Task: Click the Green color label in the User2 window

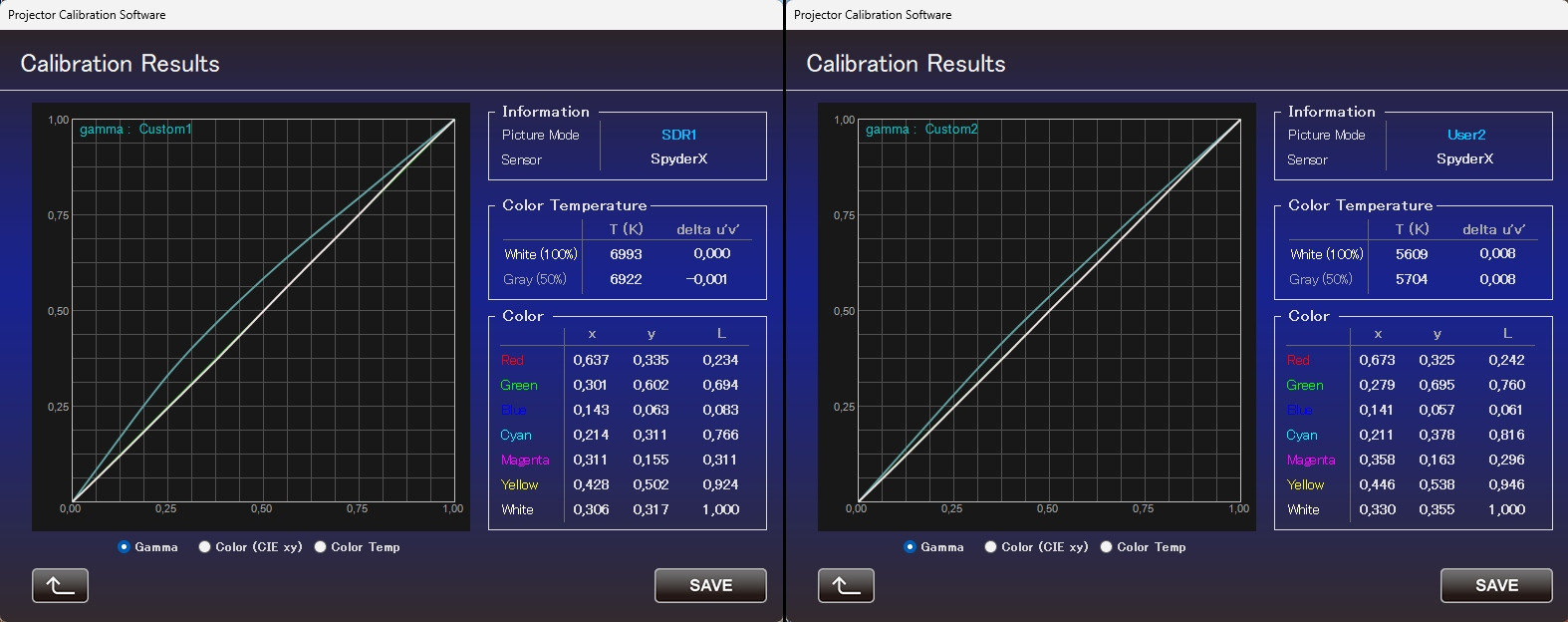Action: click(x=1305, y=385)
